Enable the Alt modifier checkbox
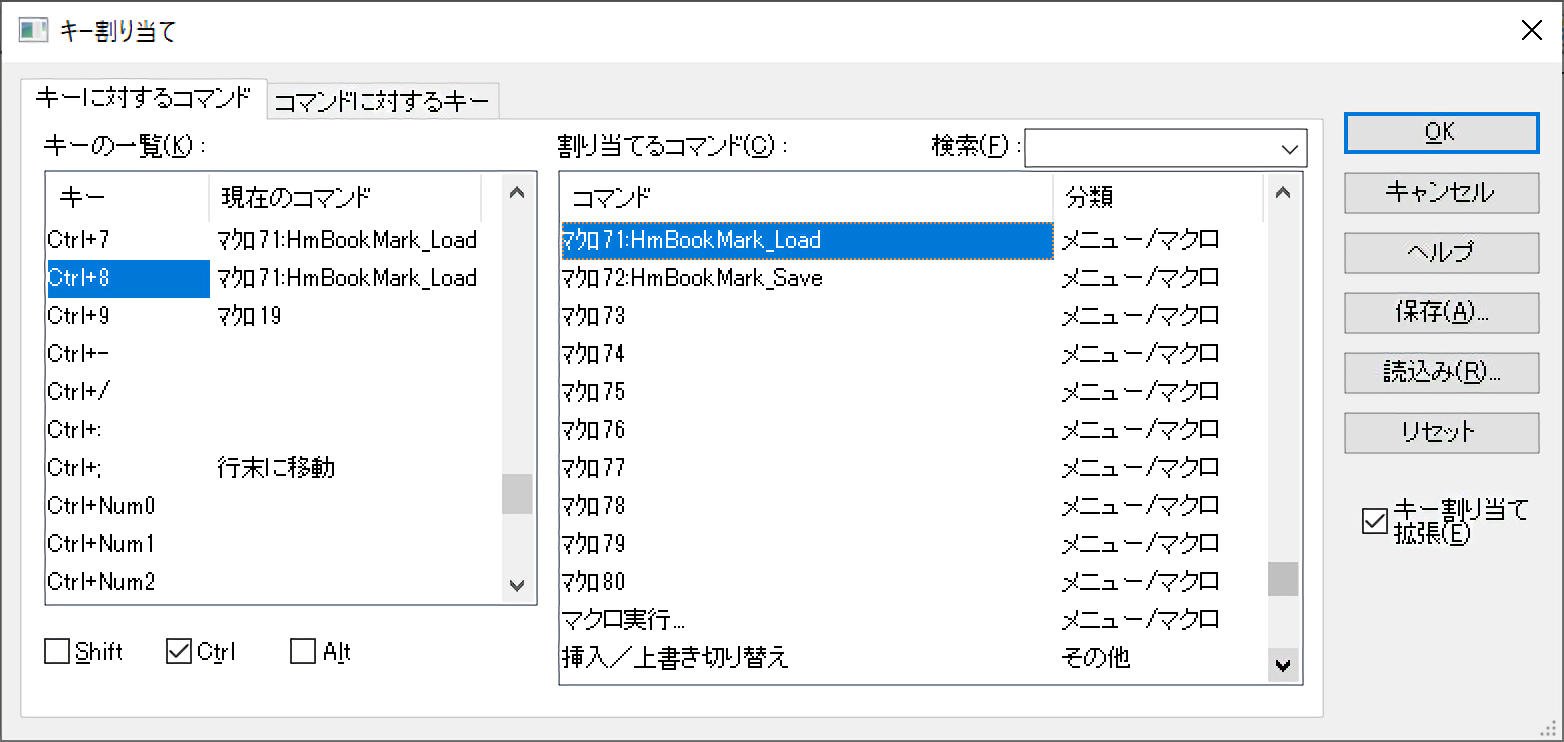Screen dimensions: 1564x742 tap(303, 652)
